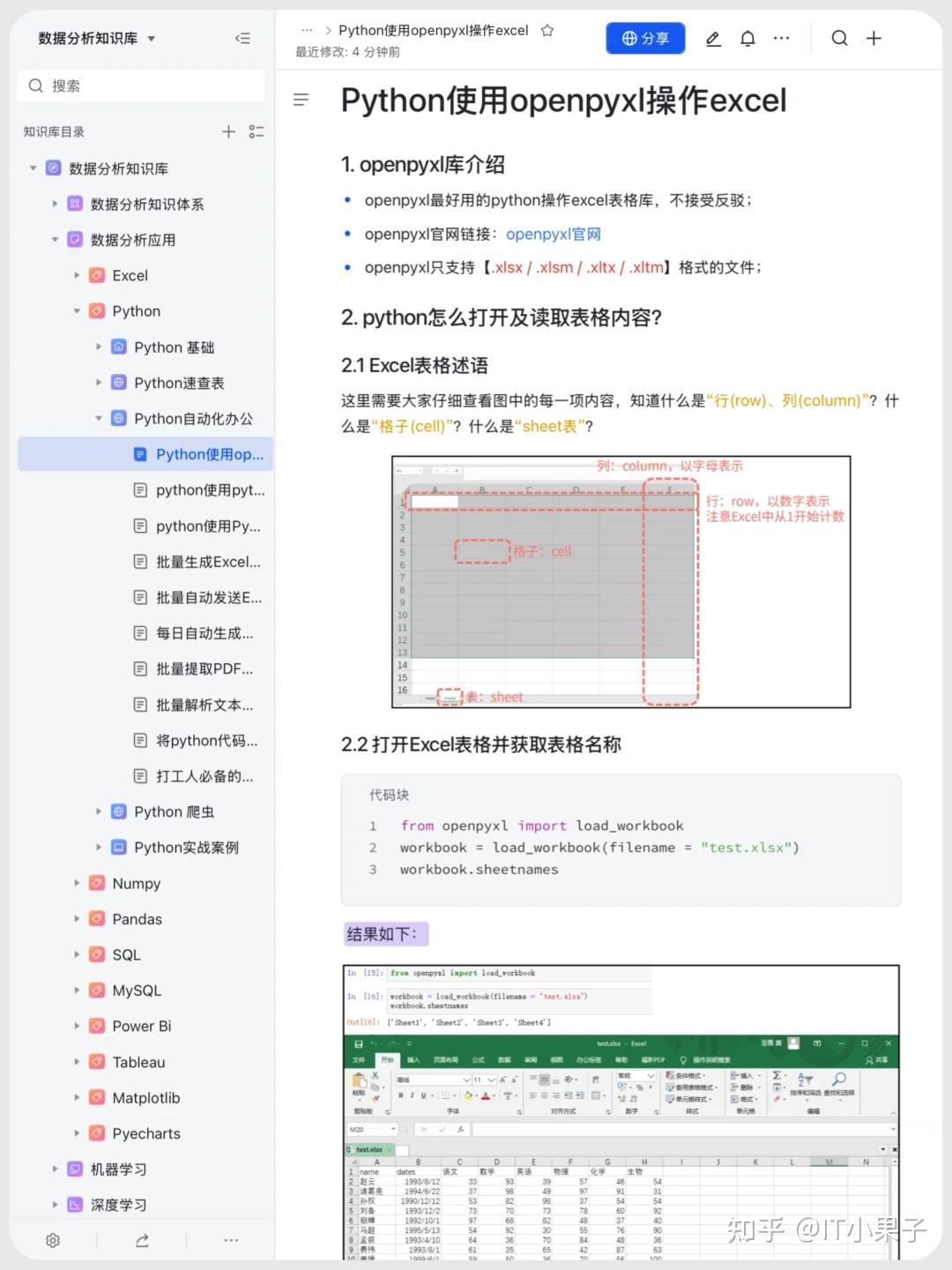Open the three-dot menu in the top bar
Viewport: 952px width, 1270px height.
pyautogui.click(x=782, y=38)
